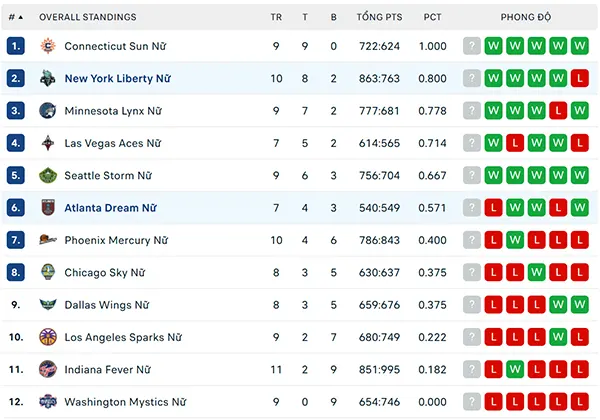Click the rank number 12 cell

click(x=16, y=402)
